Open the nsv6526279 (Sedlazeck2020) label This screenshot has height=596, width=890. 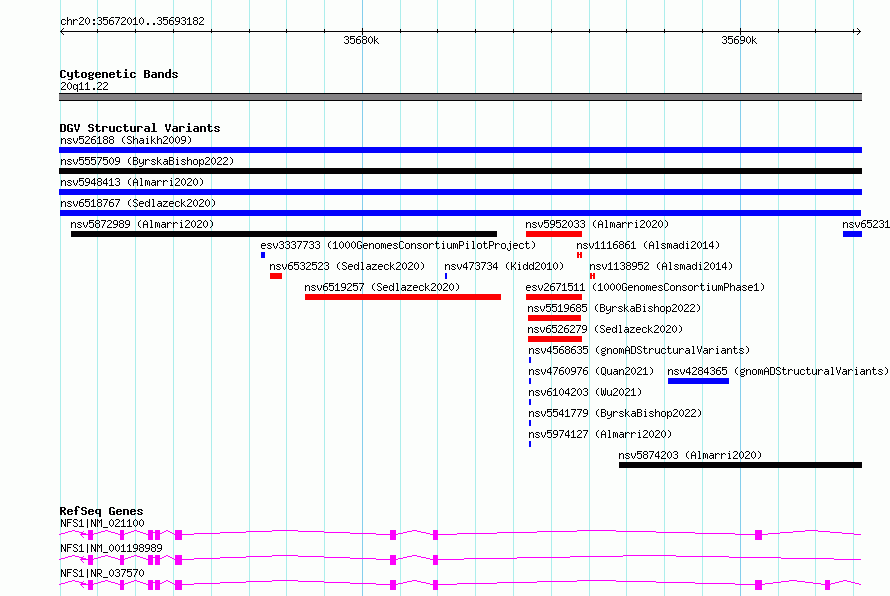(x=605, y=329)
